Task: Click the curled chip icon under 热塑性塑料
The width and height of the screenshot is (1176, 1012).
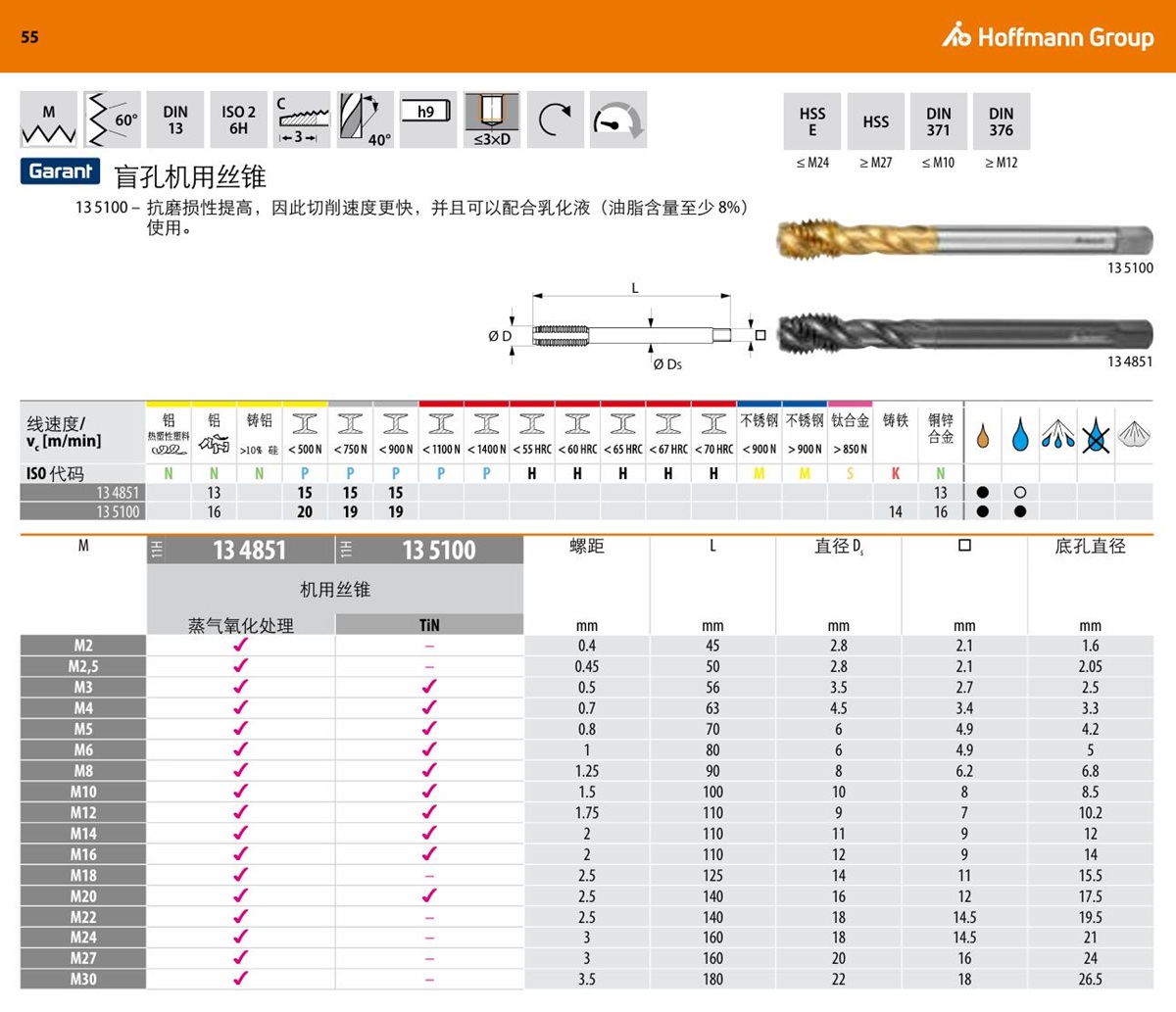Action: (x=169, y=450)
